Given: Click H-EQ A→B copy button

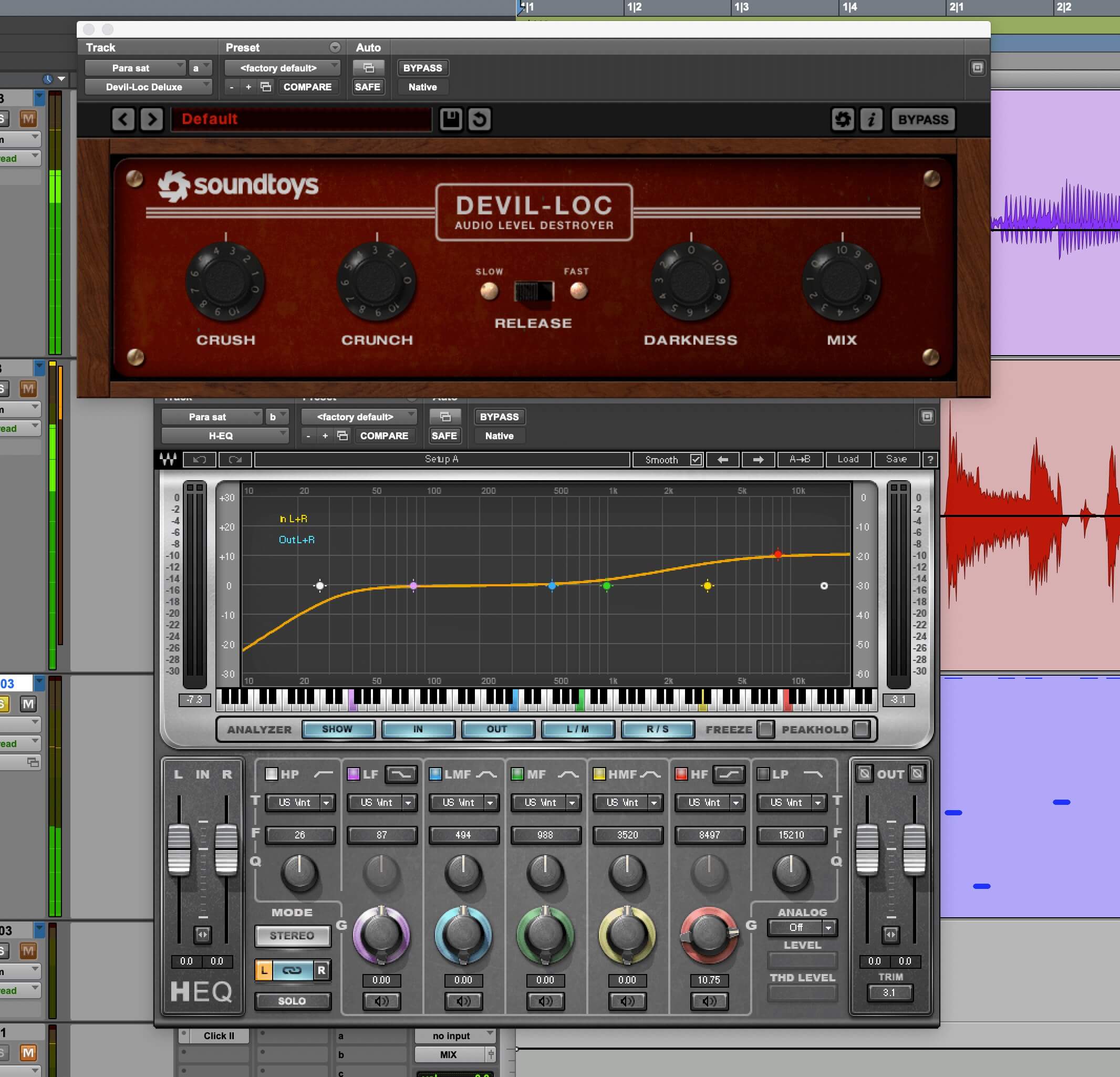Looking at the screenshot, I should click(x=800, y=459).
